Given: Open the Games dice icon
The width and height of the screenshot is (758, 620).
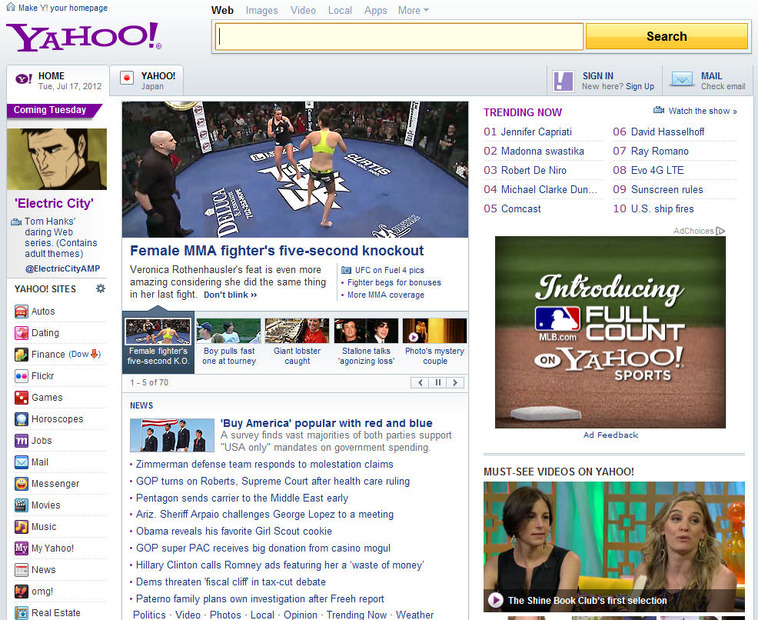Looking at the screenshot, I should [x=21, y=398].
